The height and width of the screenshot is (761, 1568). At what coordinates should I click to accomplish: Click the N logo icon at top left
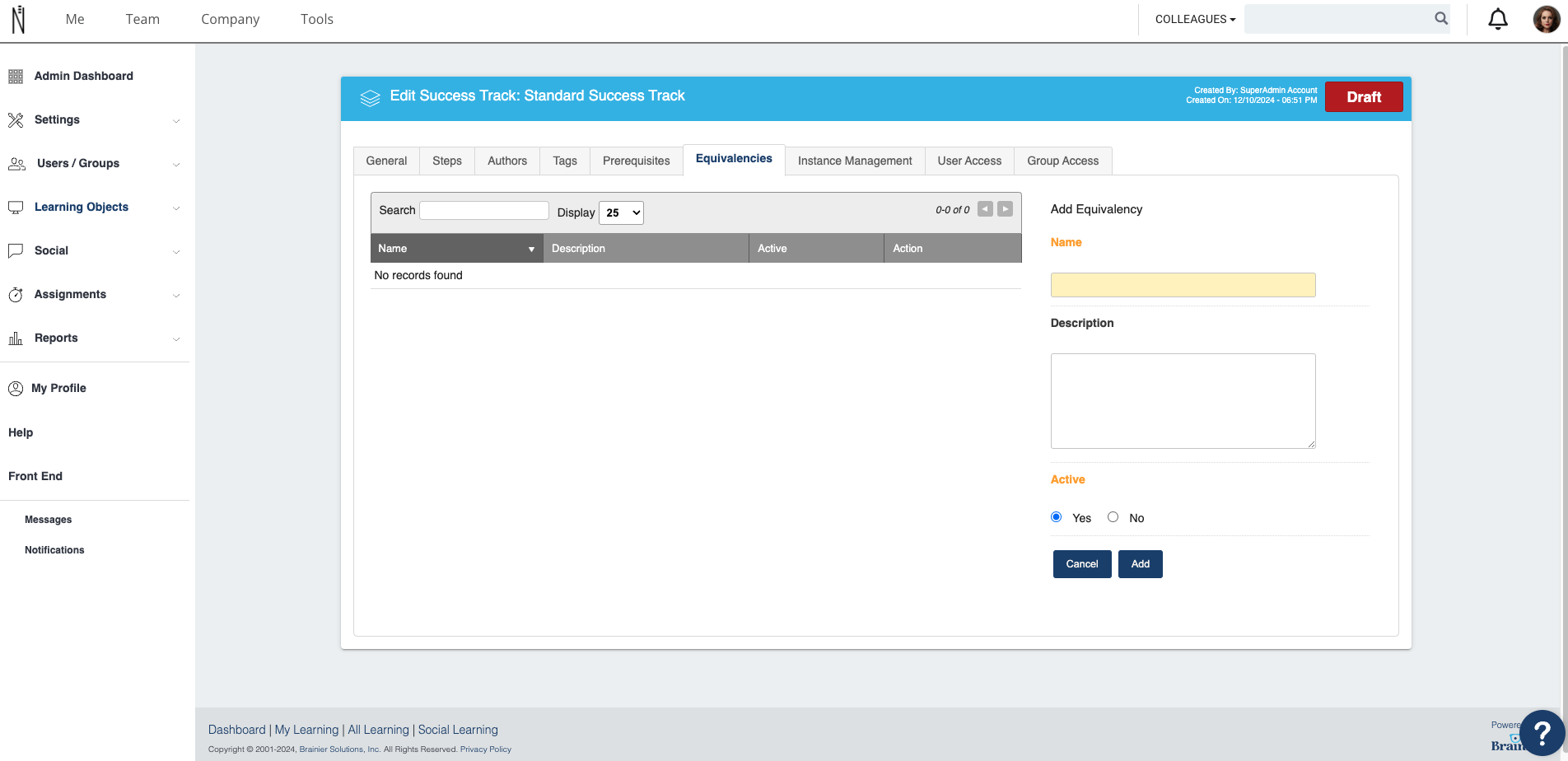coord(18,19)
